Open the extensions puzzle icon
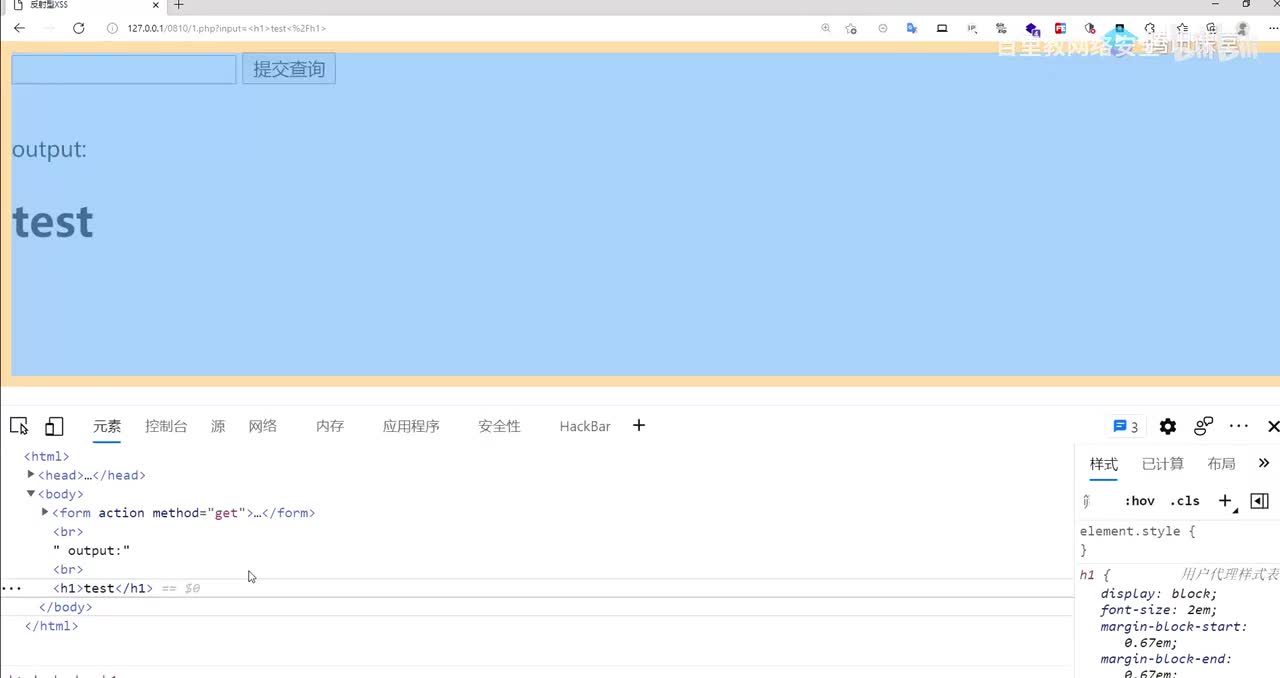 [x=1151, y=28]
